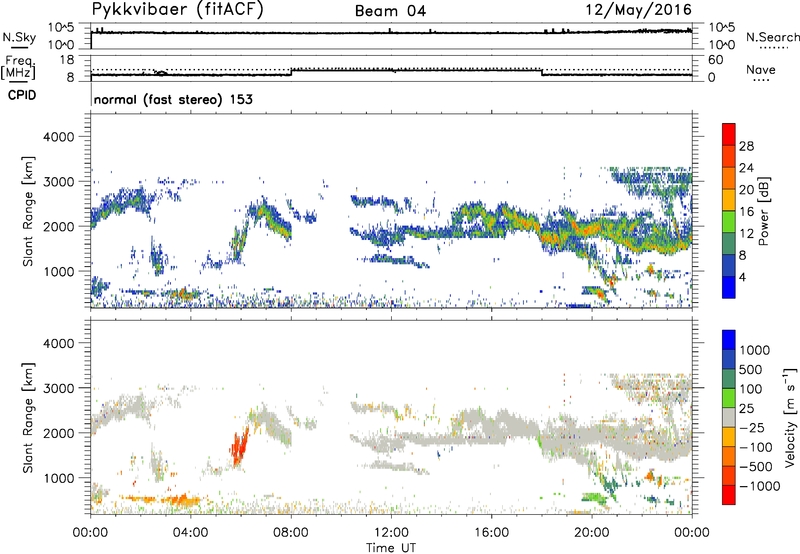Click the "-1000" Velocity colorbar tick label
Screen dimensions: 800x554
coord(760,486)
